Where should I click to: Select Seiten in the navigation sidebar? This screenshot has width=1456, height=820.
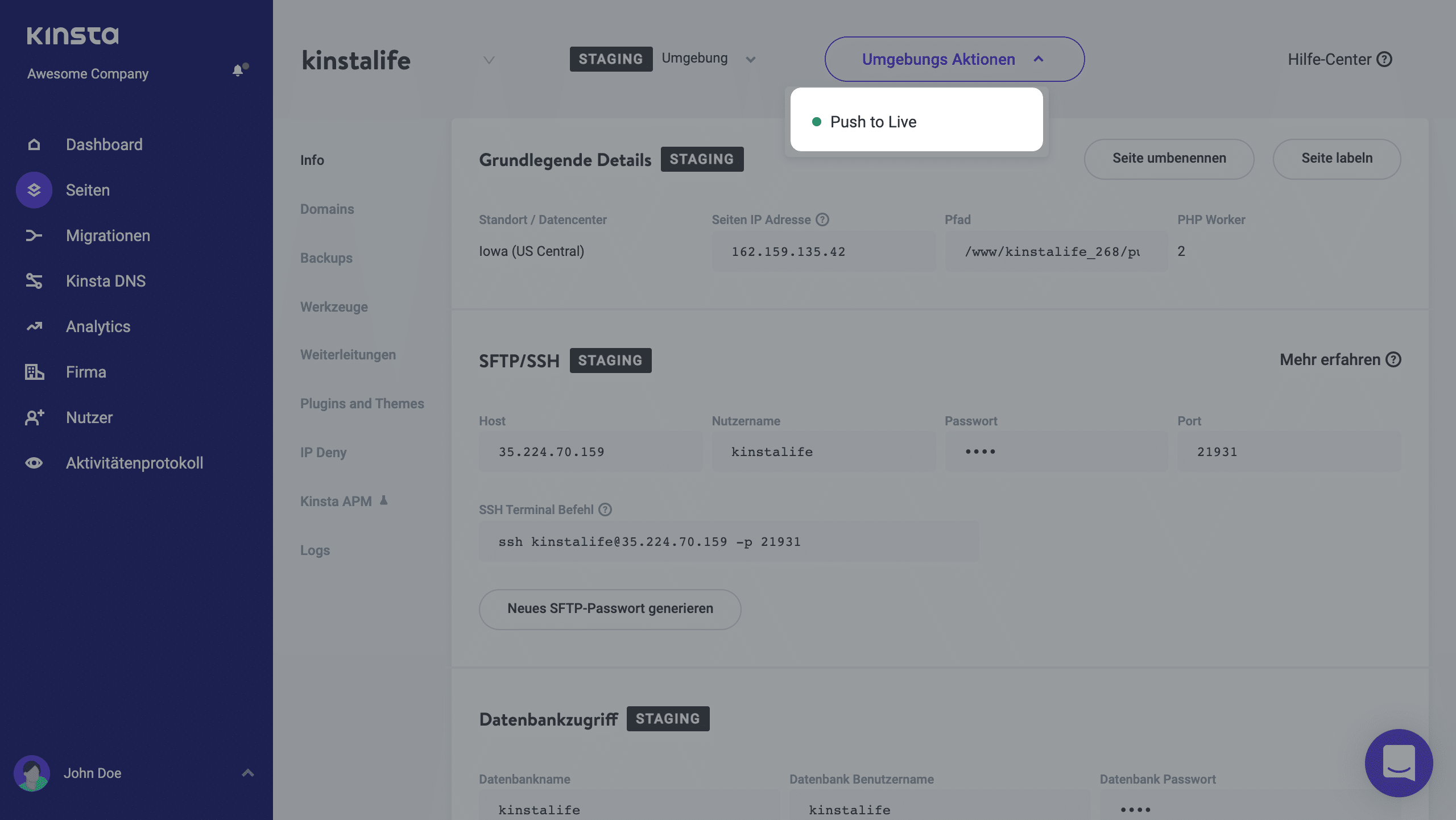pos(88,190)
